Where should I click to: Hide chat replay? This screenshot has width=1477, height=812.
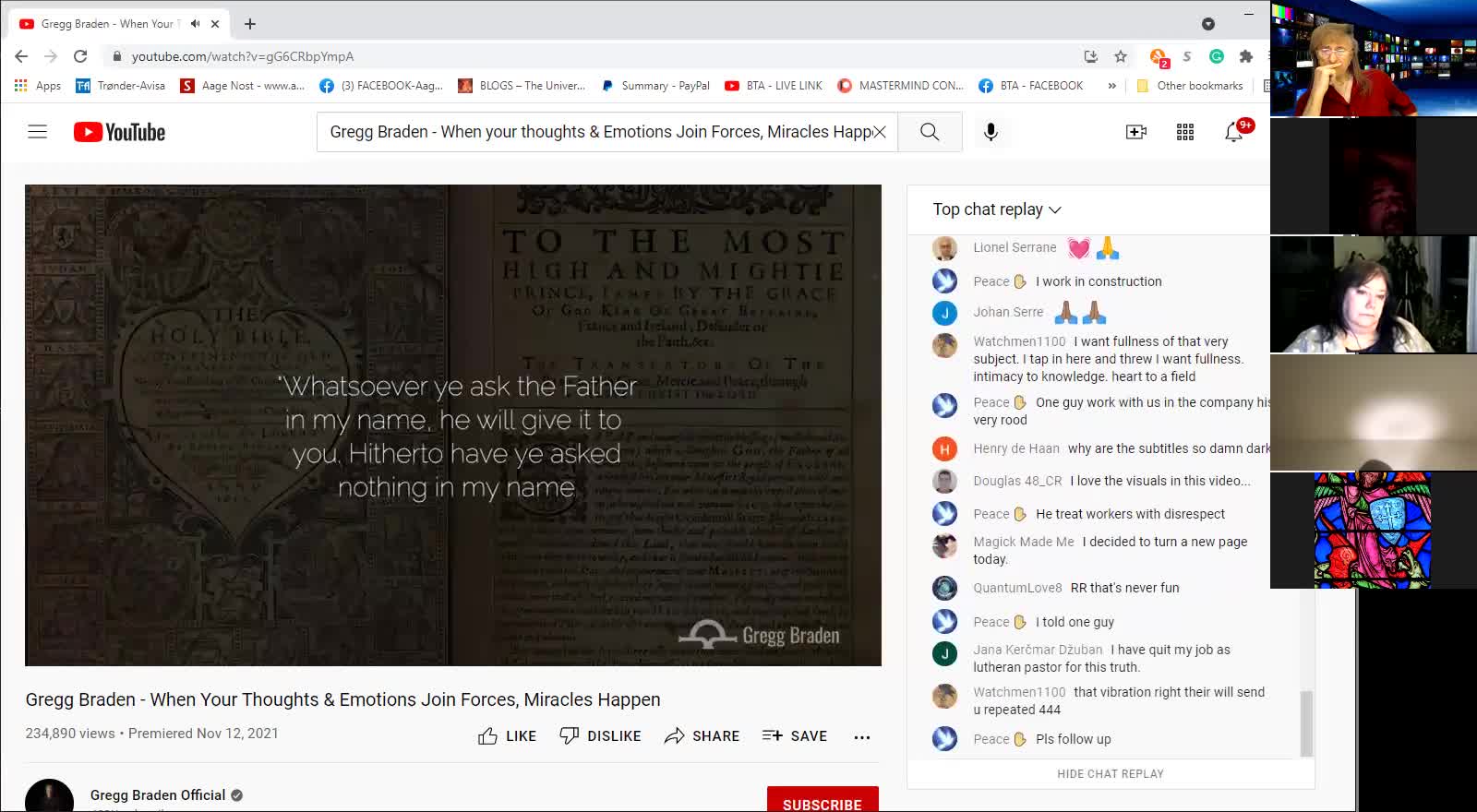click(1111, 774)
